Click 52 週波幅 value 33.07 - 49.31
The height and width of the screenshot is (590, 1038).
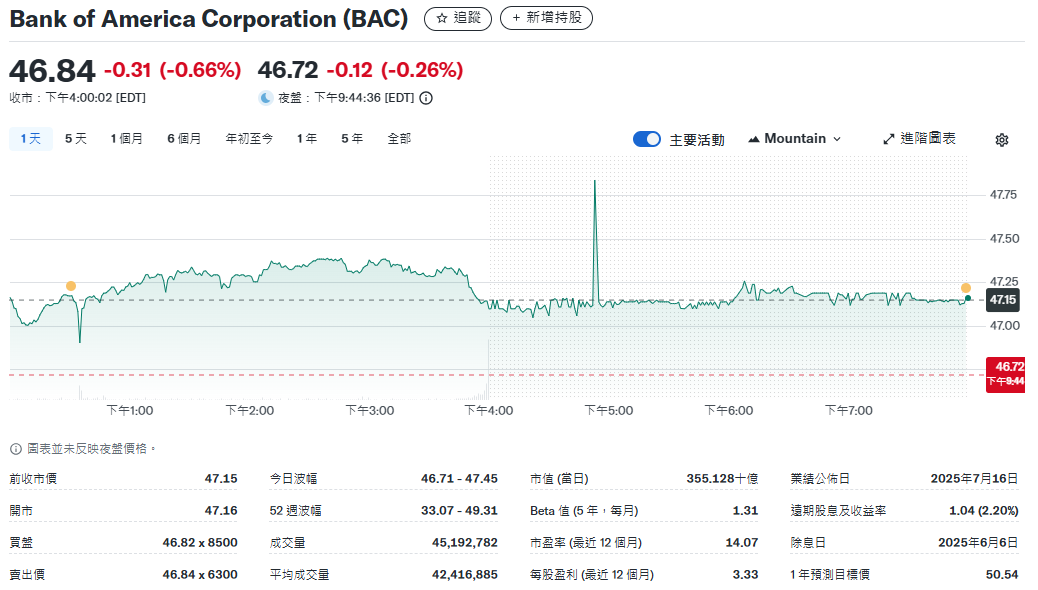[x=459, y=511]
